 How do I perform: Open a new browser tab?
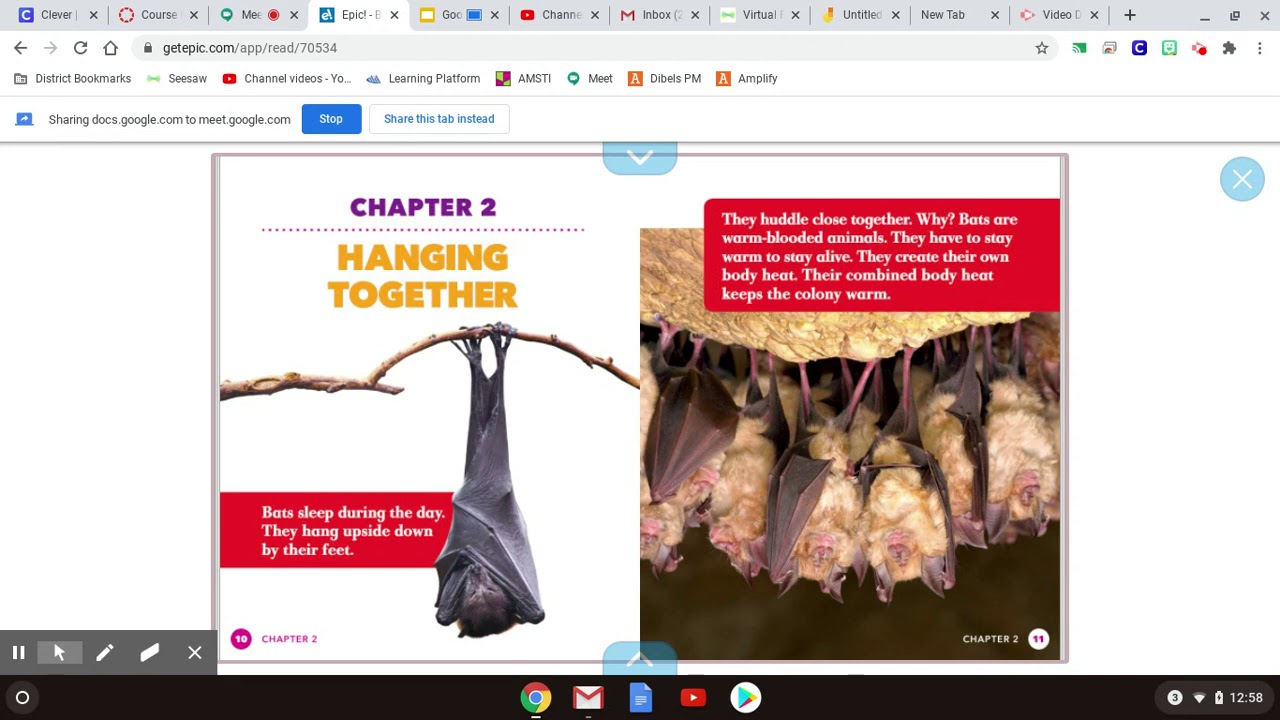(x=1130, y=15)
